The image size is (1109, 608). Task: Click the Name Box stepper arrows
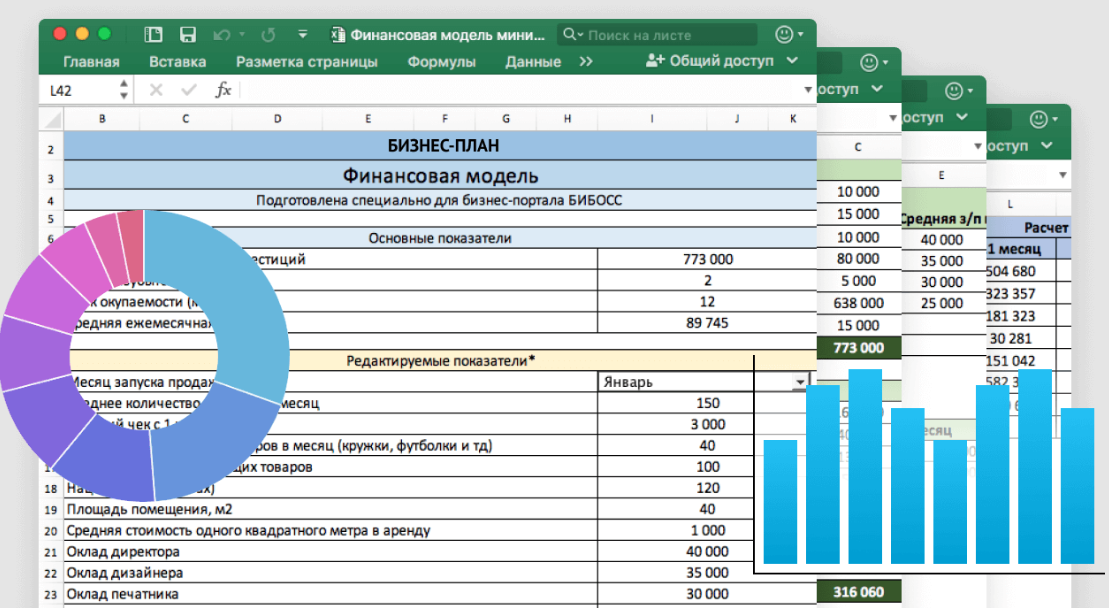[124, 90]
